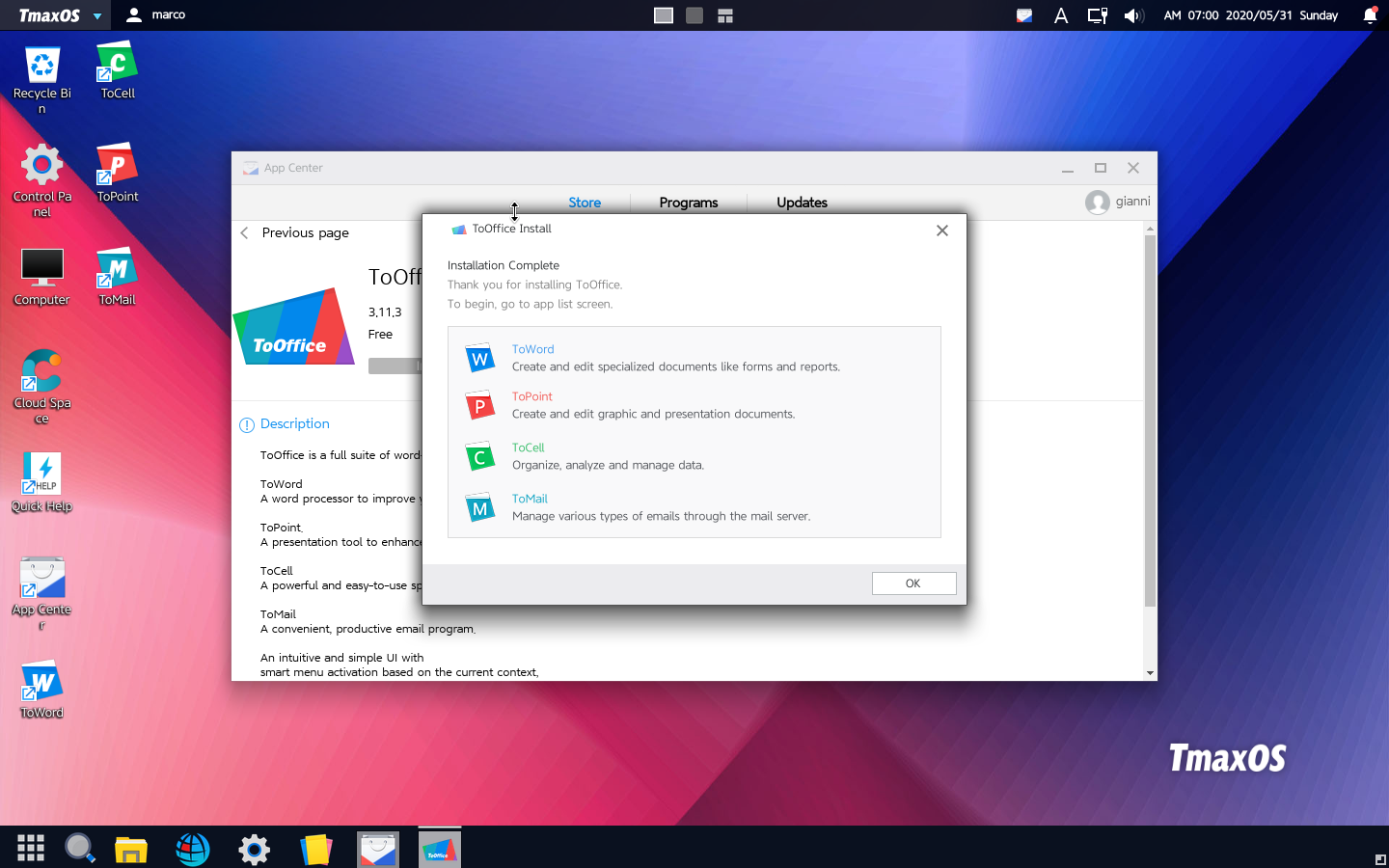Expand the Description section info marker
This screenshot has width=1389, height=868.
(x=248, y=424)
